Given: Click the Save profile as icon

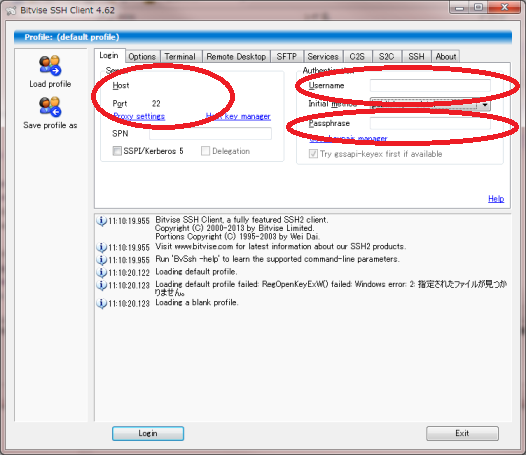Looking at the screenshot, I should pyautogui.click(x=50, y=107).
